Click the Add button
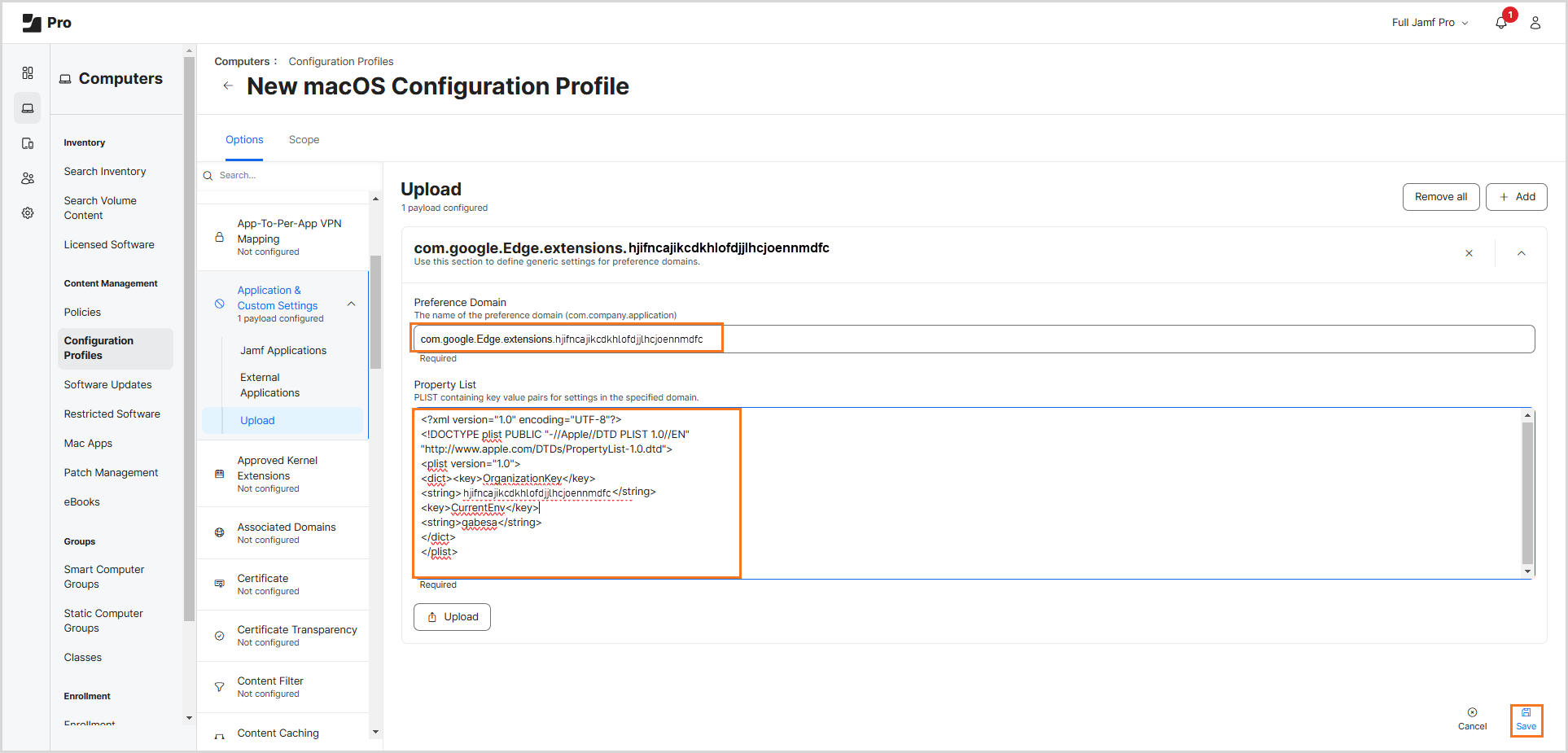Screen dimensions: 1568x753 [x=1517, y=197]
